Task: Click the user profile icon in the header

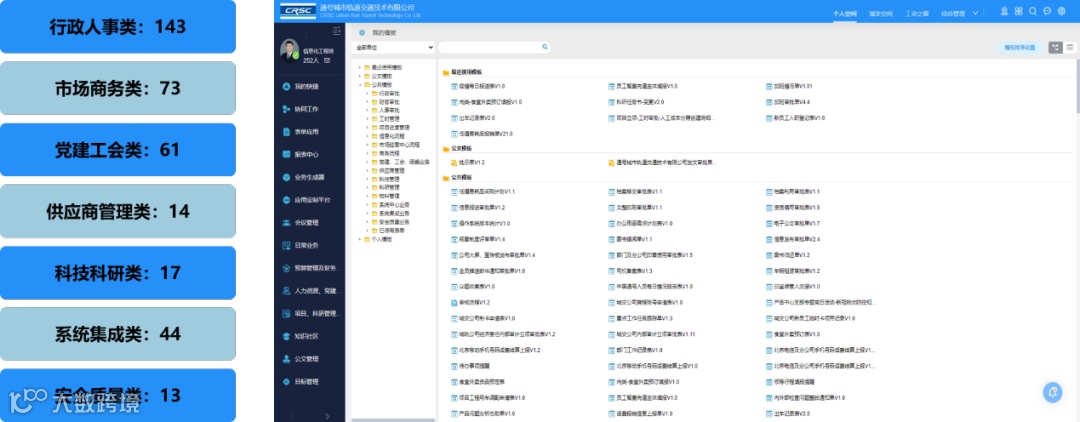Action: pyautogui.click(x=1004, y=11)
